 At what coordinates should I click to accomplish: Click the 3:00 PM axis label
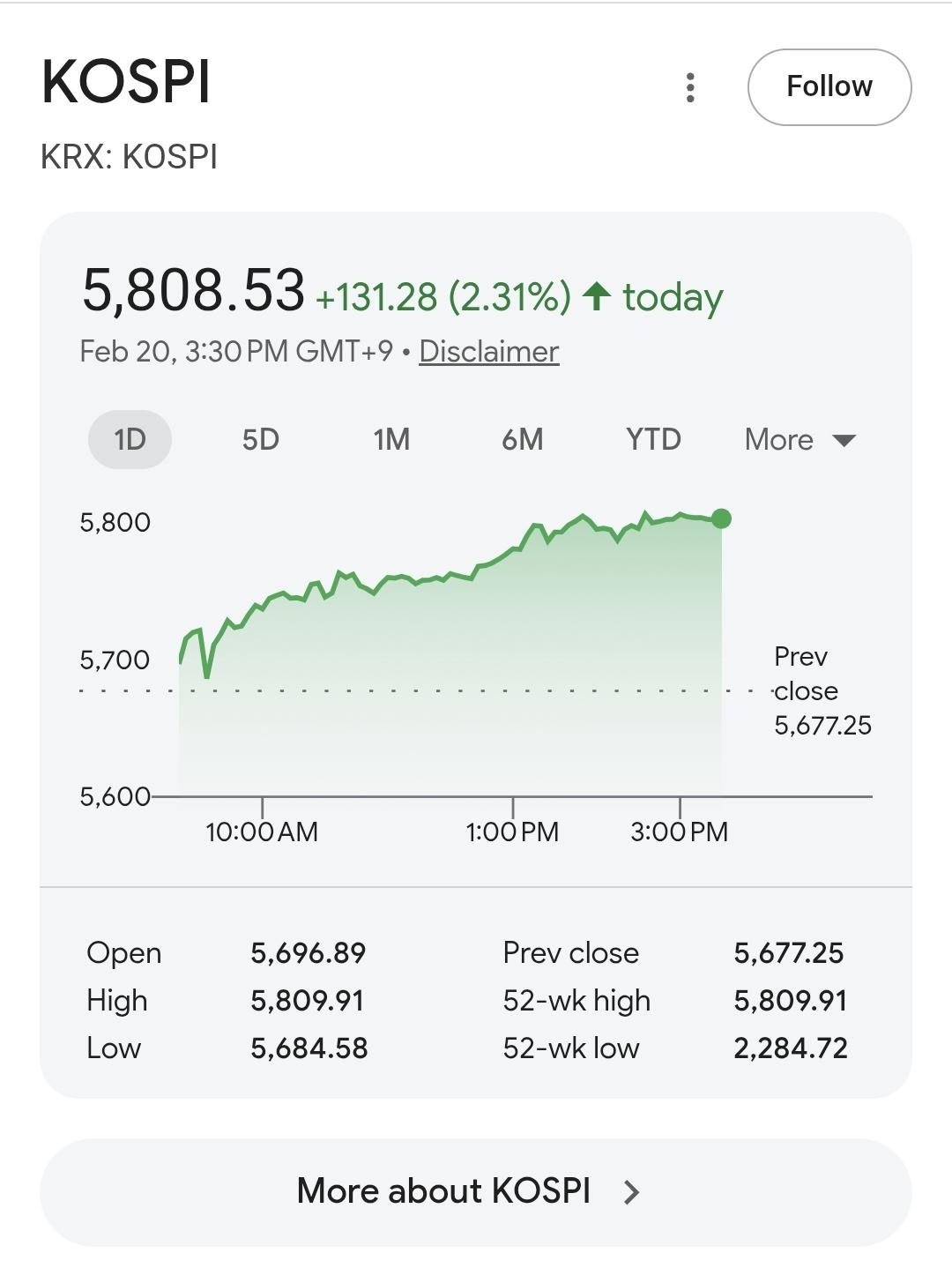680,832
